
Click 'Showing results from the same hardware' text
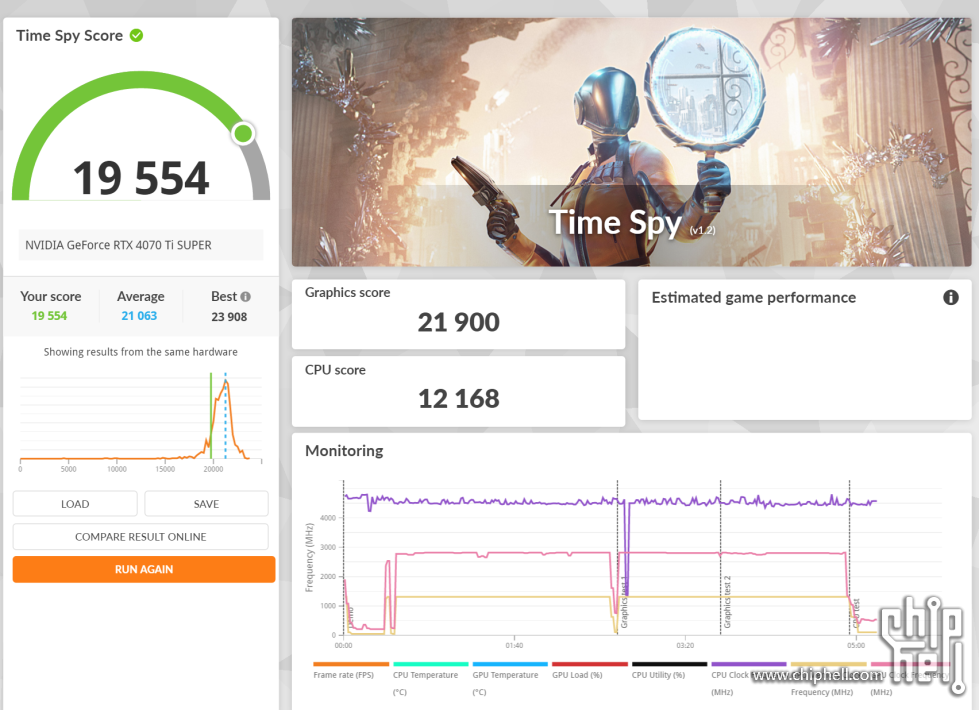140,352
